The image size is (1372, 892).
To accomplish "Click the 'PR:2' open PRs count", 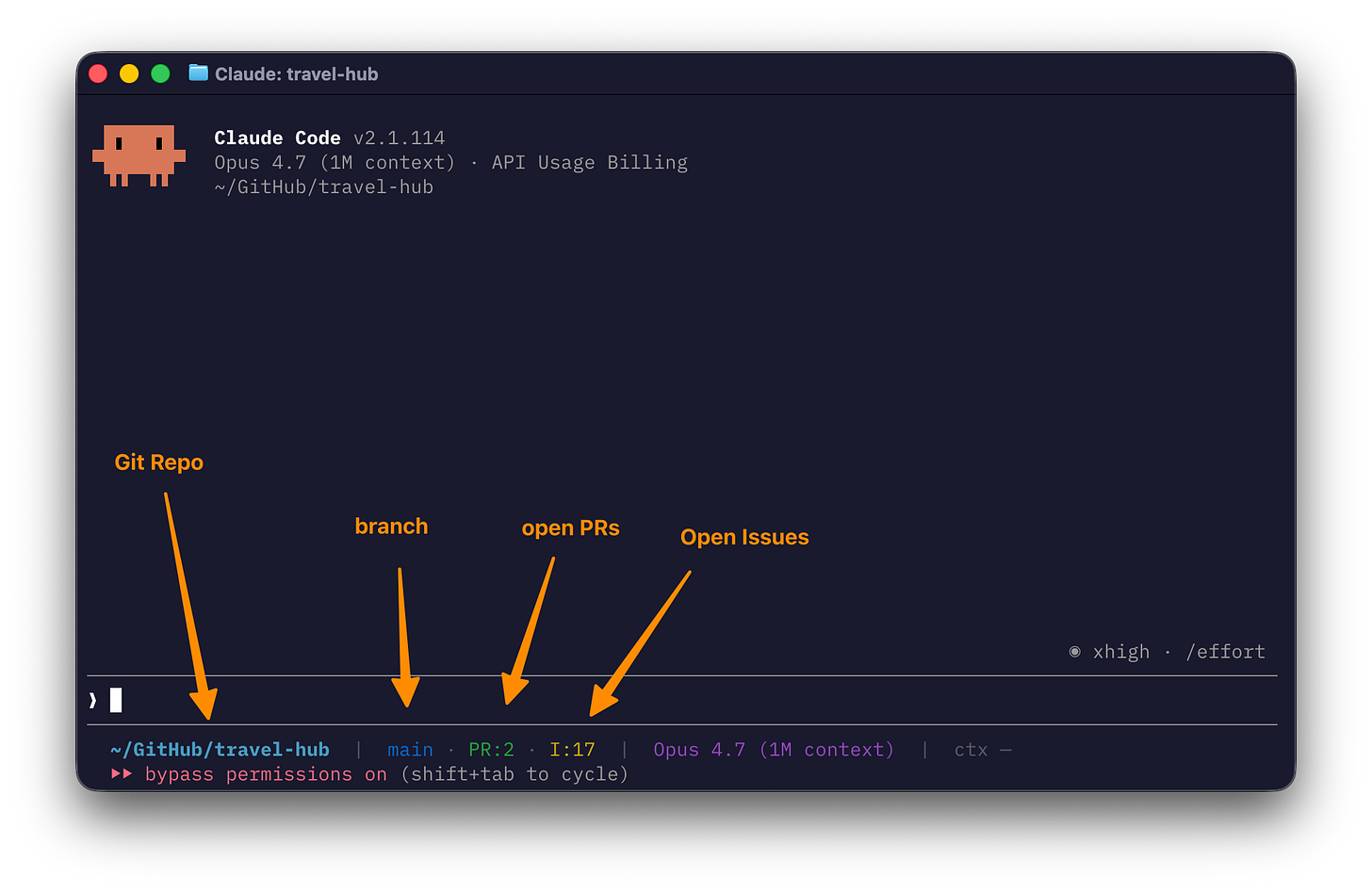I will [491, 750].
